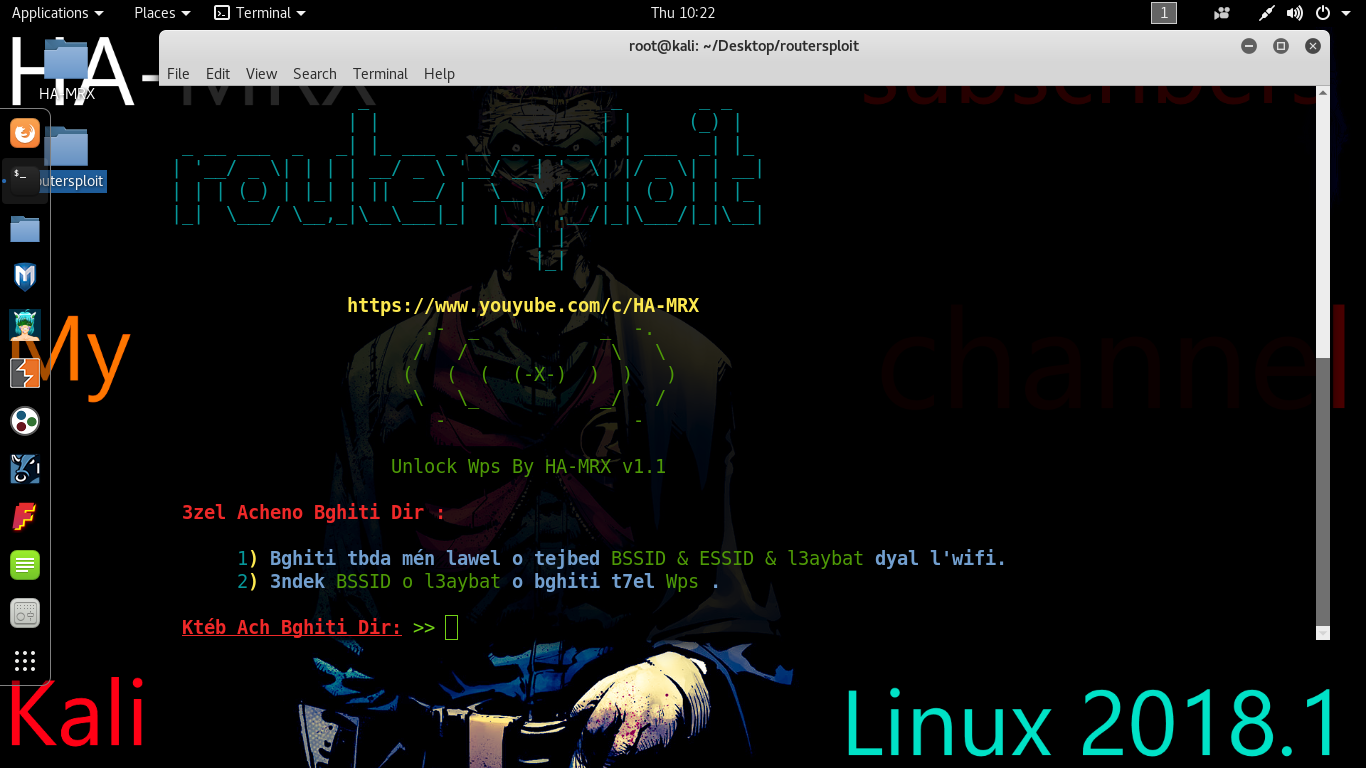Screen dimensions: 1366x768
Task: Open the file manager from the dock
Action: tap(24, 229)
